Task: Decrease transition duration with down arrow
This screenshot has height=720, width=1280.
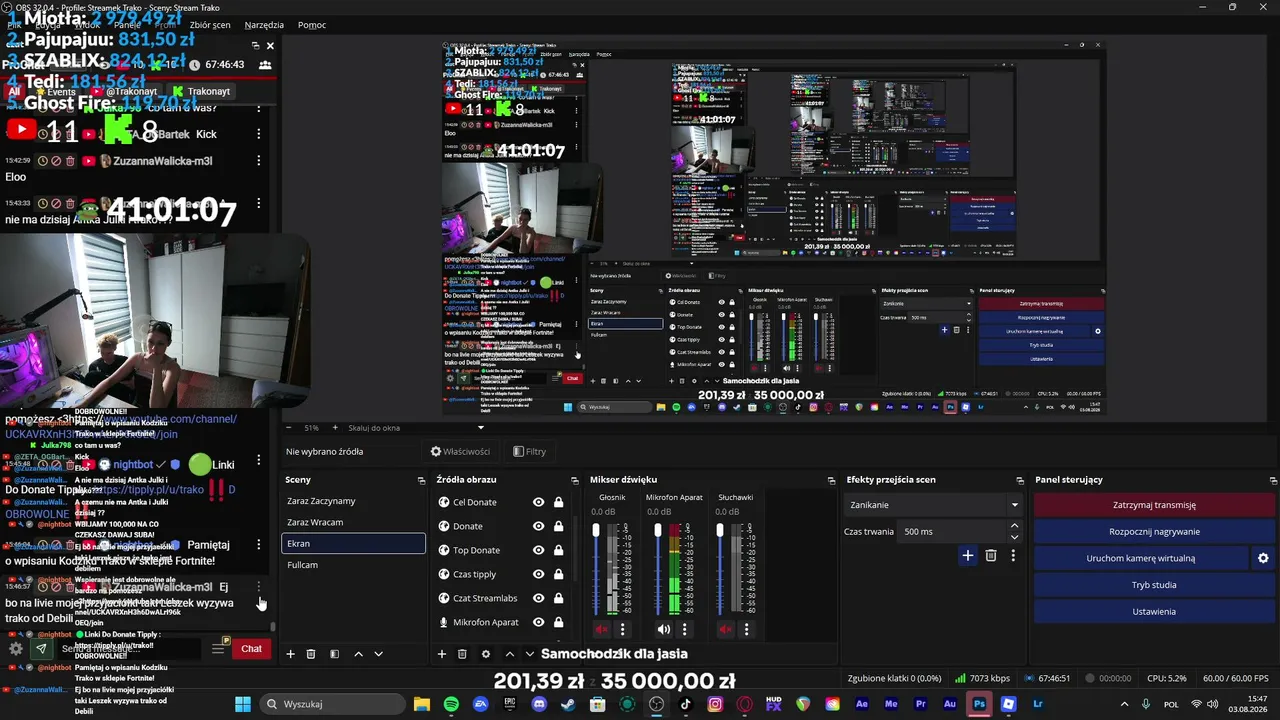Action: click(x=1014, y=537)
